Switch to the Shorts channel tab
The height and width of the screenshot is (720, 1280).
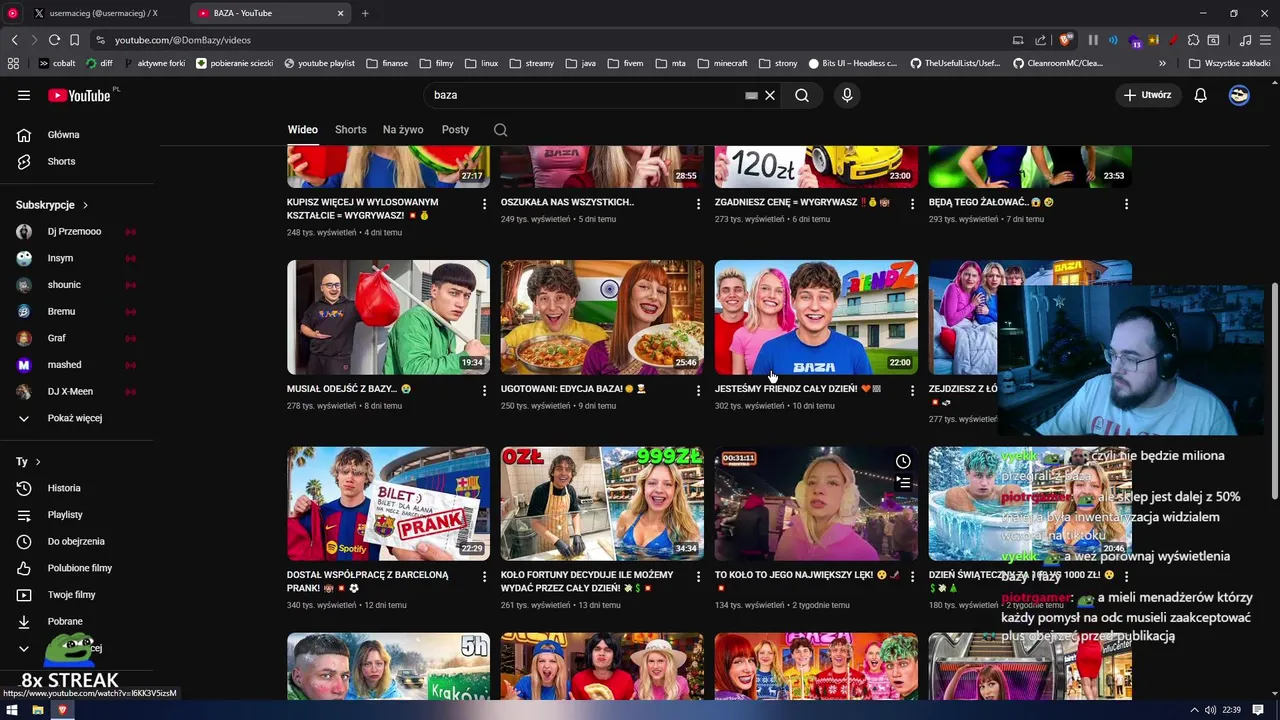(x=351, y=130)
